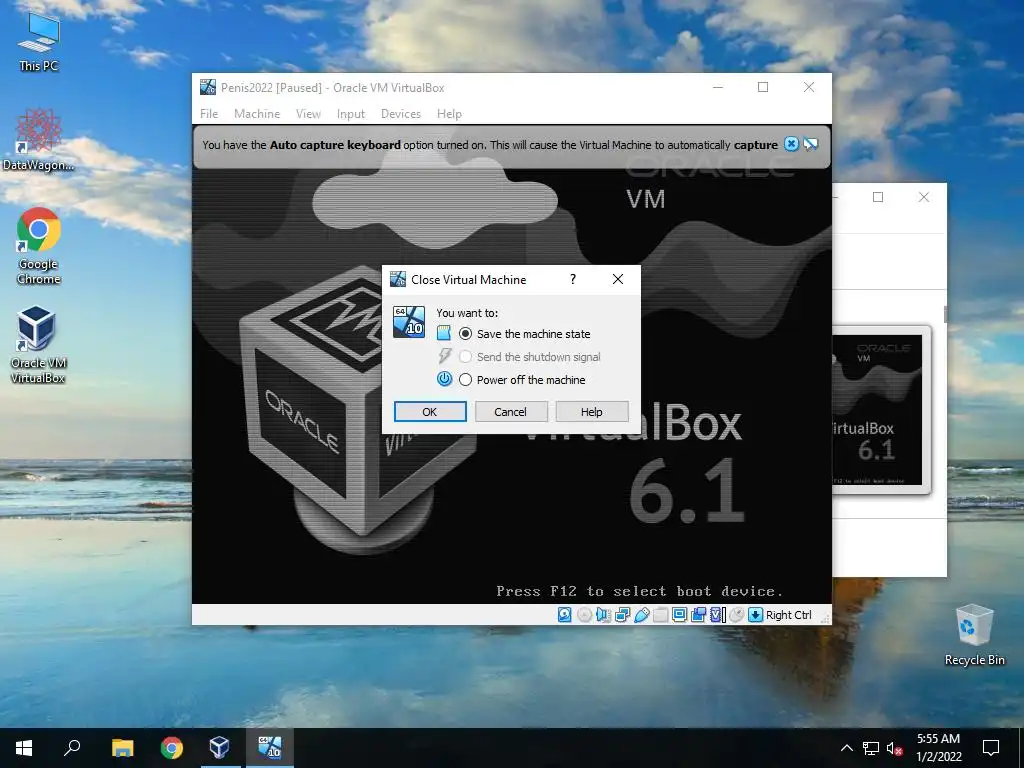The width and height of the screenshot is (1024, 768).
Task: Click the don't-show-again message icon in notification
Action: click(810, 144)
